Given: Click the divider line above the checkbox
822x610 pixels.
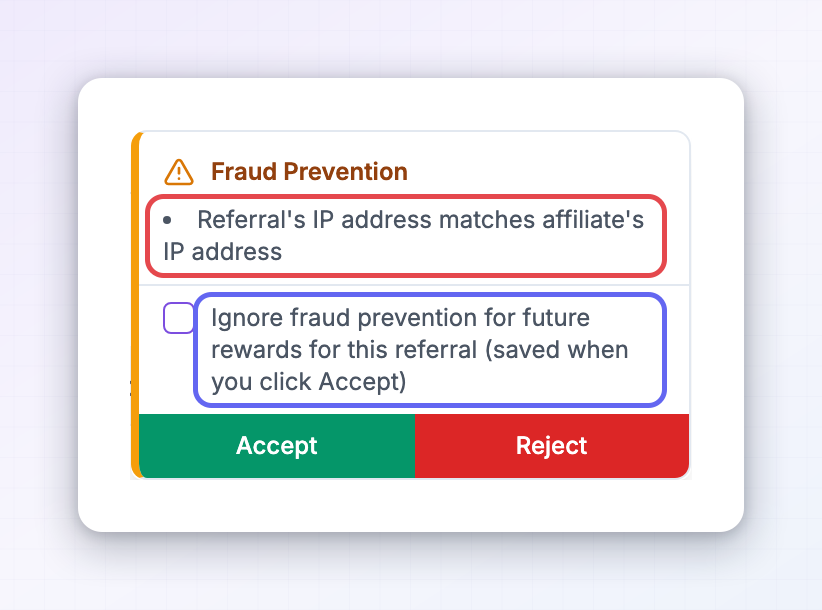Looking at the screenshot, I should point(414,285).
